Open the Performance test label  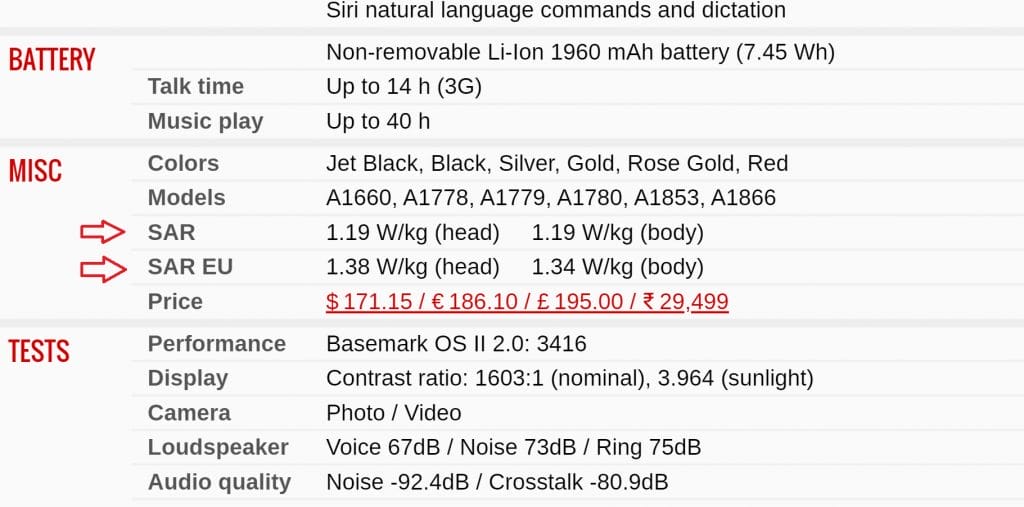pyautogui.click(x=217, y=344)
